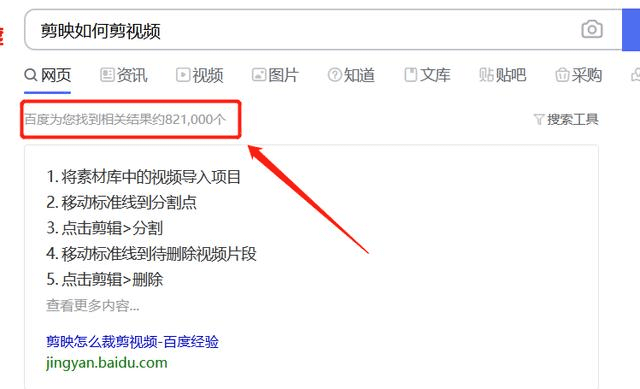Click the result count text 百度为您找到相关结果约821,000个
Image resolution: width=640 pixels, height=389 pixels.
tap(125, 120)
